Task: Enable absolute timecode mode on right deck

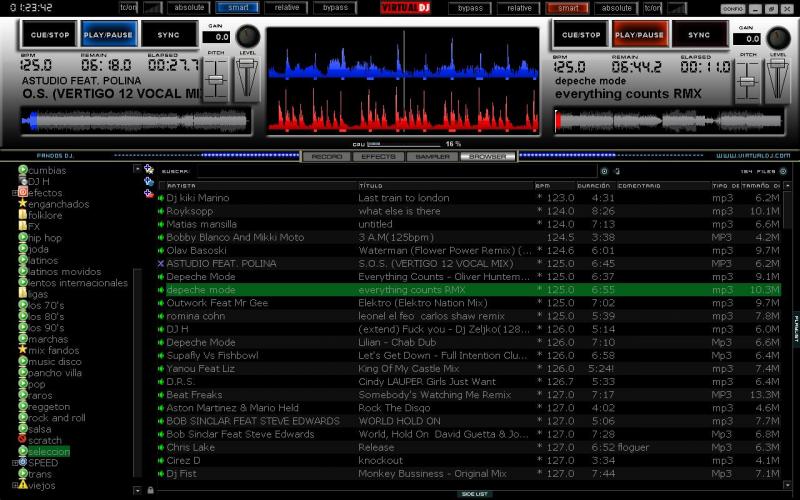Action: [616, 8]
